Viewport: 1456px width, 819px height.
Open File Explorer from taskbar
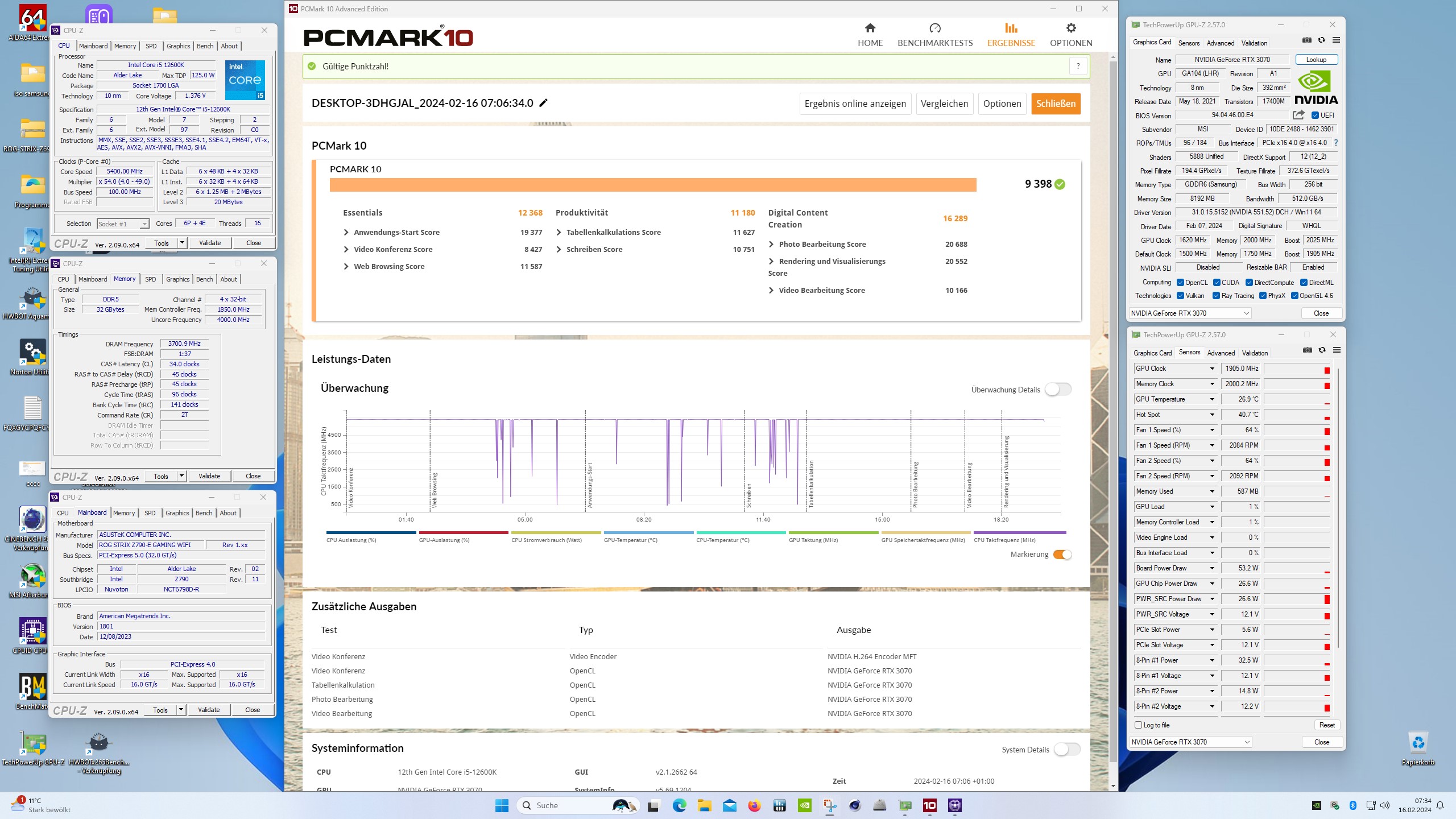(704, 805)
